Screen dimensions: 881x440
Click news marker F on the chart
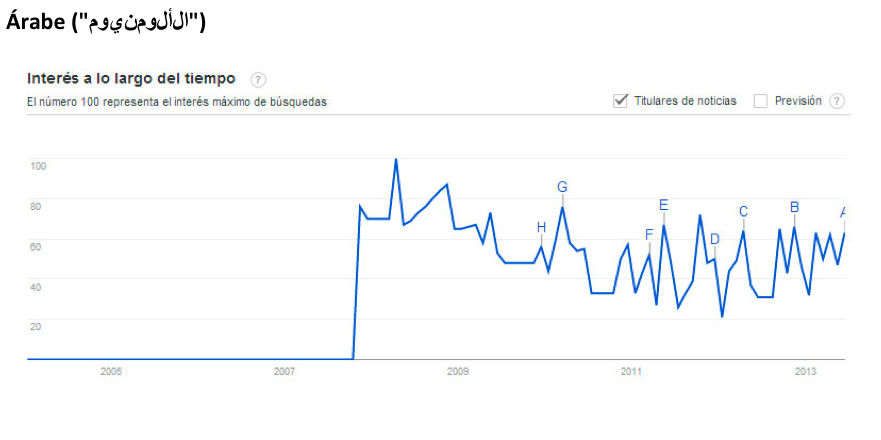point(649,235)
